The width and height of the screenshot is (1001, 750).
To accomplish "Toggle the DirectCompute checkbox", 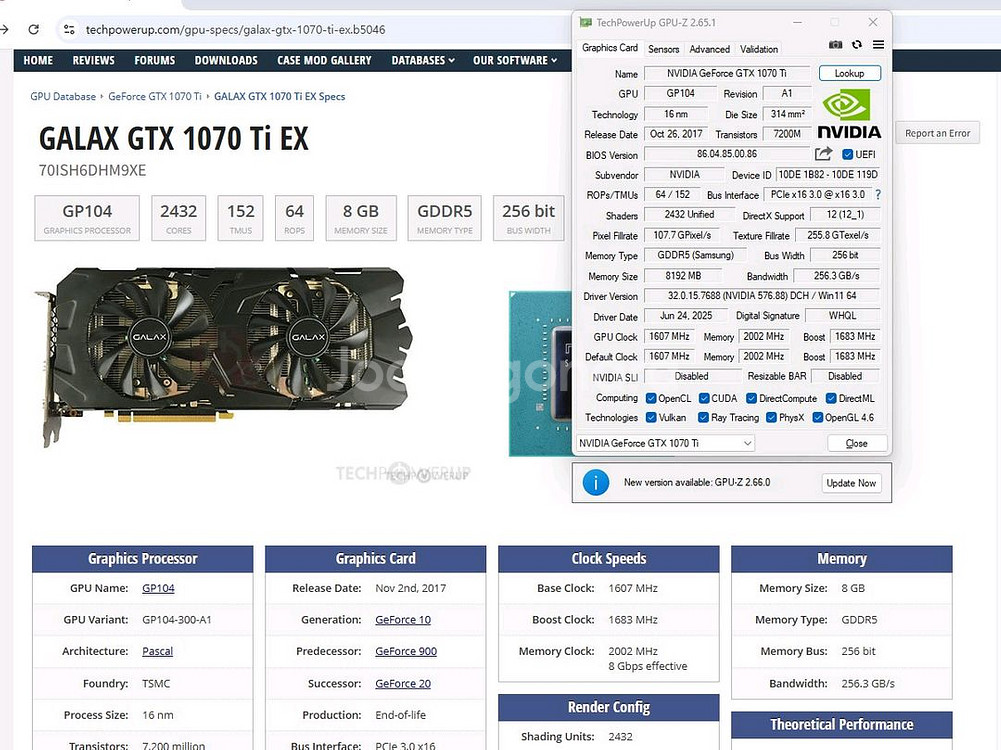I will pos(751,398).
